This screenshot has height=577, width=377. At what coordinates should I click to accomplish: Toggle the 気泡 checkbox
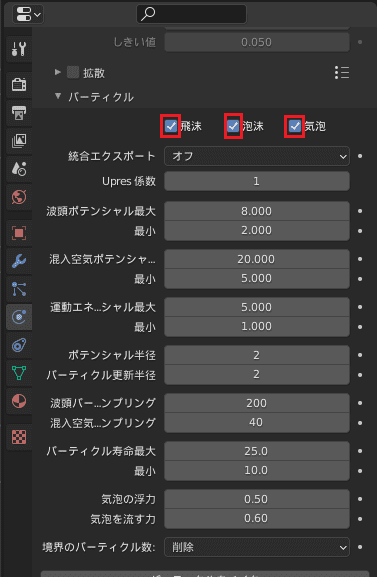tap(295, 126)
